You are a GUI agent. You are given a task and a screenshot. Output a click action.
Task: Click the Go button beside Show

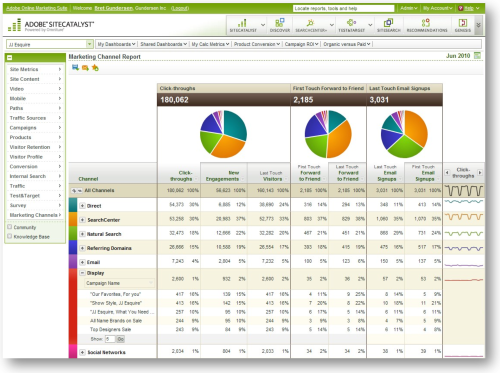120,339
